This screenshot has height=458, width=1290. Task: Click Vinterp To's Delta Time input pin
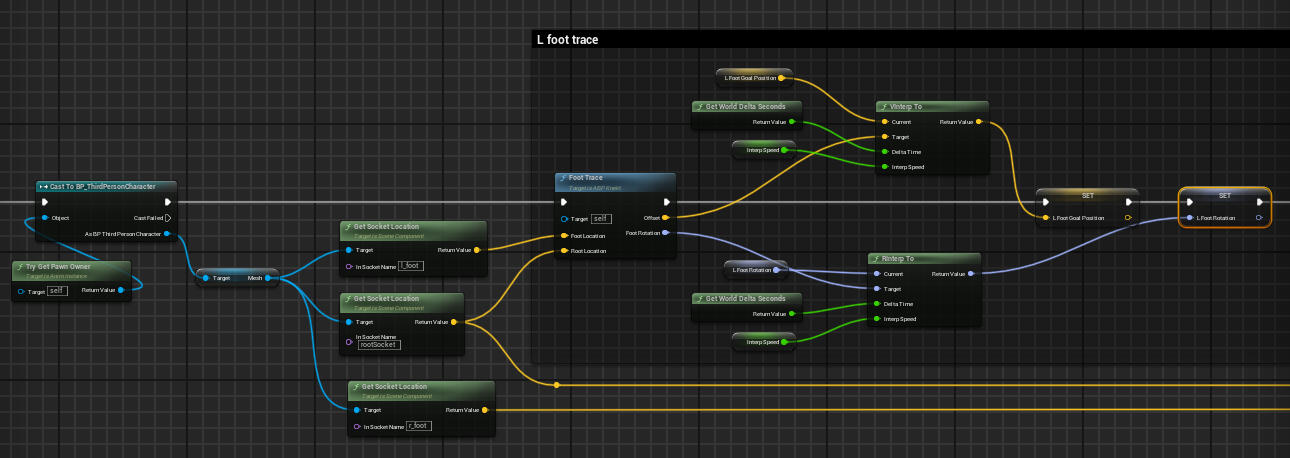884,152
